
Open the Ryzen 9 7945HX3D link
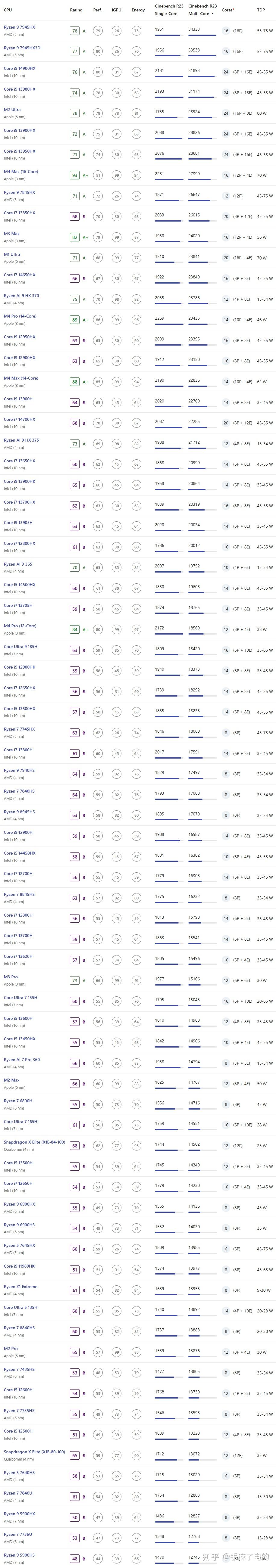tap(22, 48)
